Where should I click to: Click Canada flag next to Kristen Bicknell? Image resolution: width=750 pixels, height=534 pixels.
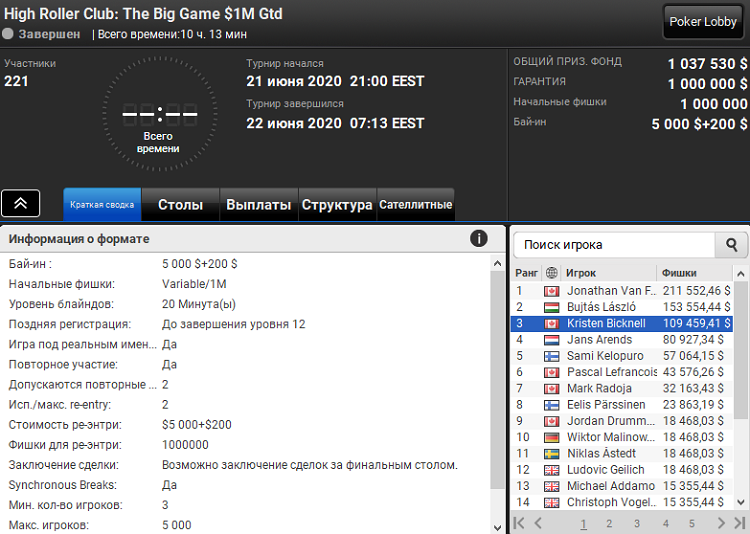click(x=551, y=323)
